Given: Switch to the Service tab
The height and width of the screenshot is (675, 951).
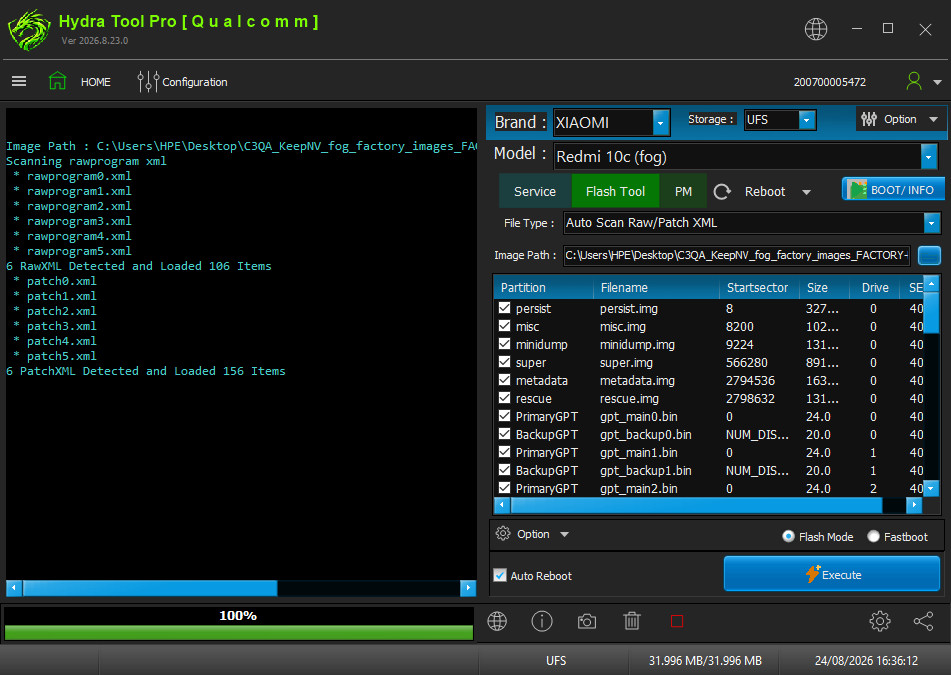Looking at the screenshot, I should pos(534,192).
